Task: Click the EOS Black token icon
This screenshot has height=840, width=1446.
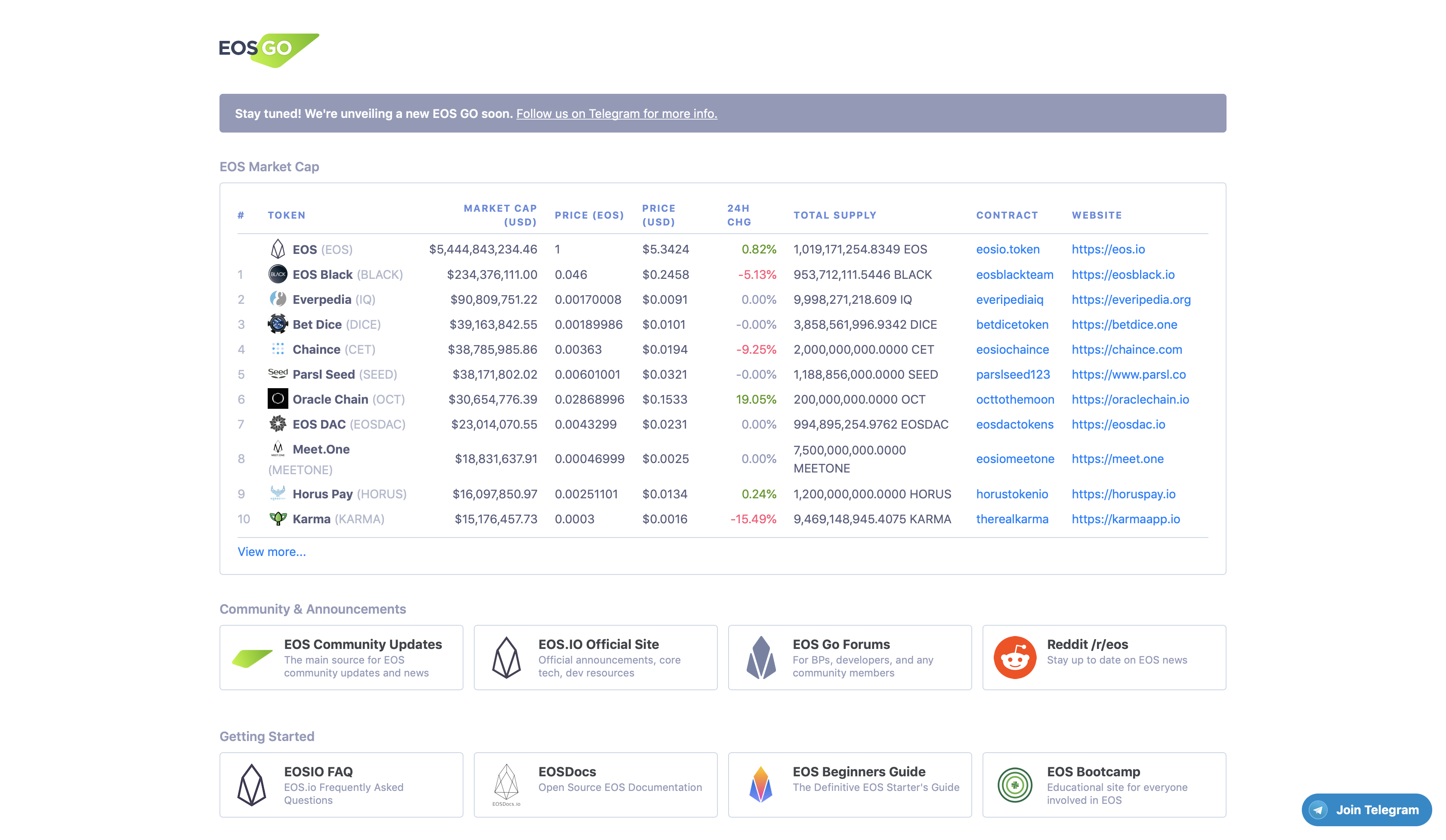Action: pyautogui.click(x=278, y=274)
